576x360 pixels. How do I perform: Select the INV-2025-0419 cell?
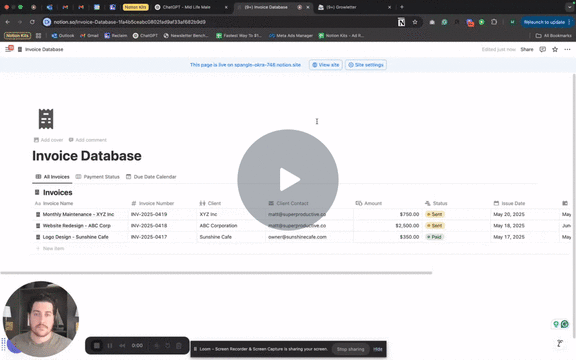coord(162,214)
